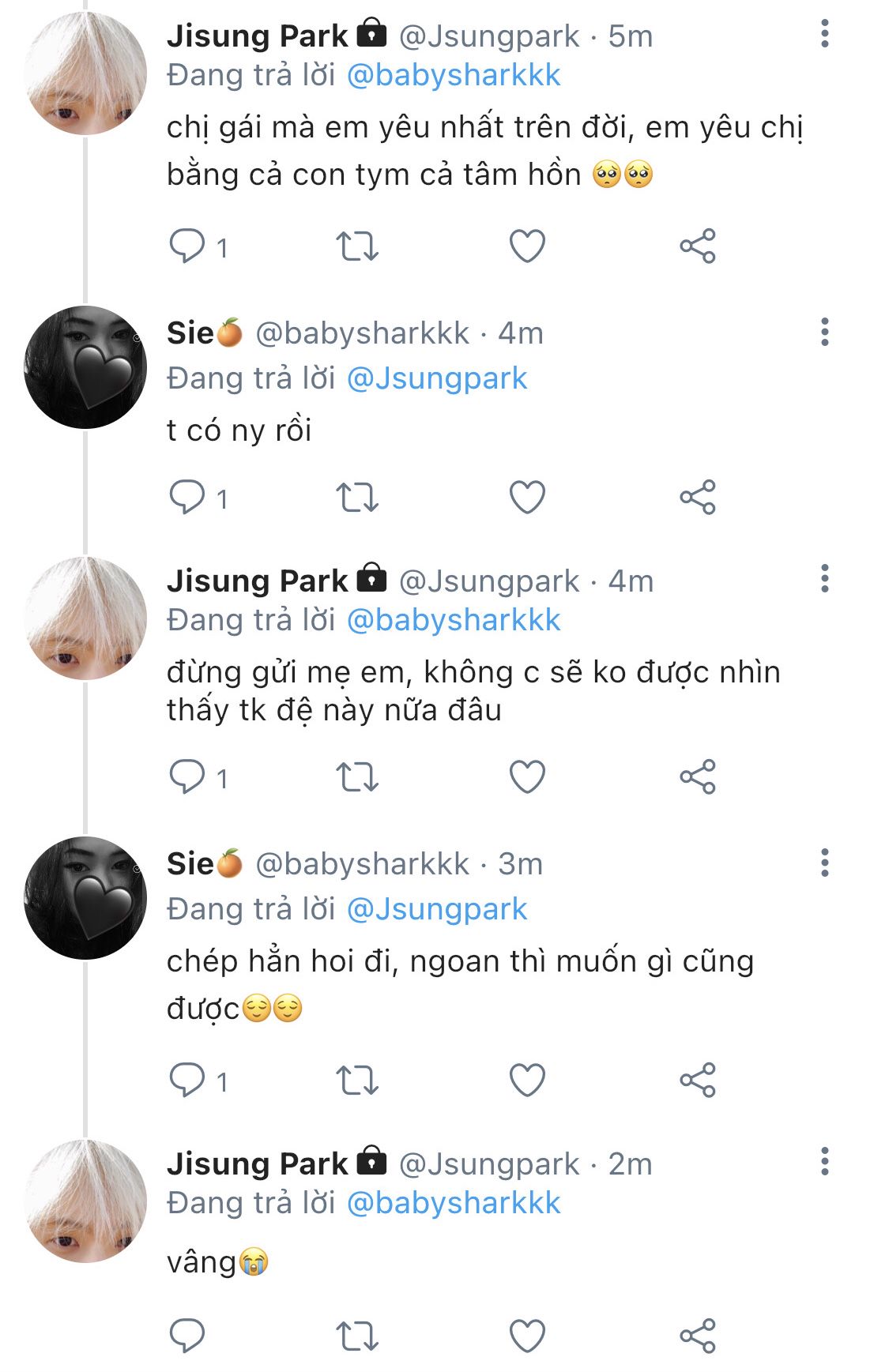Reply to the "chép hẳn hoi đi" tweet
This screenshot has width=889, height=1372.
coord(187,1081)
